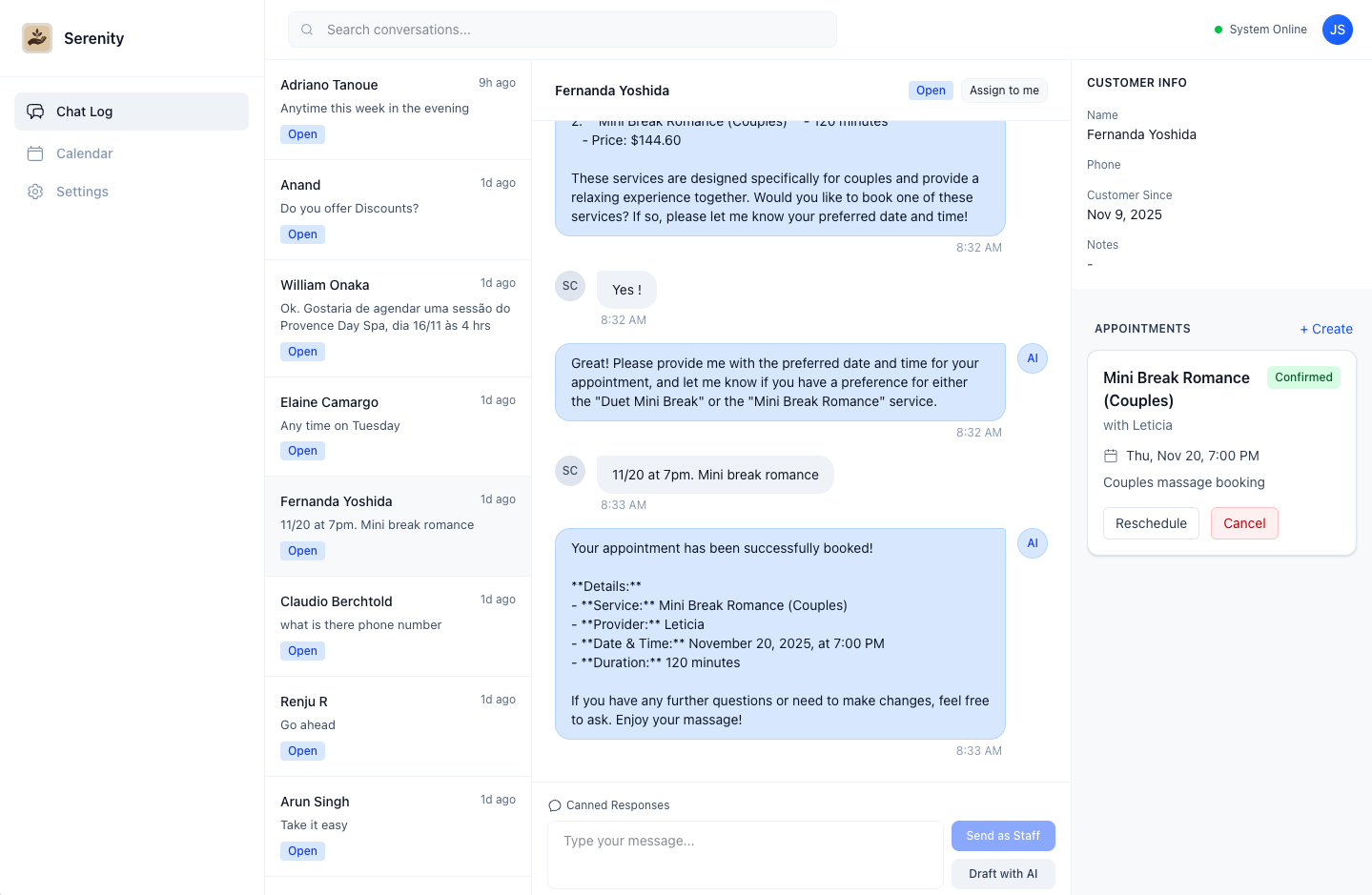Create a new appointment
The image size is (1372, 895).
(1326, 329)
